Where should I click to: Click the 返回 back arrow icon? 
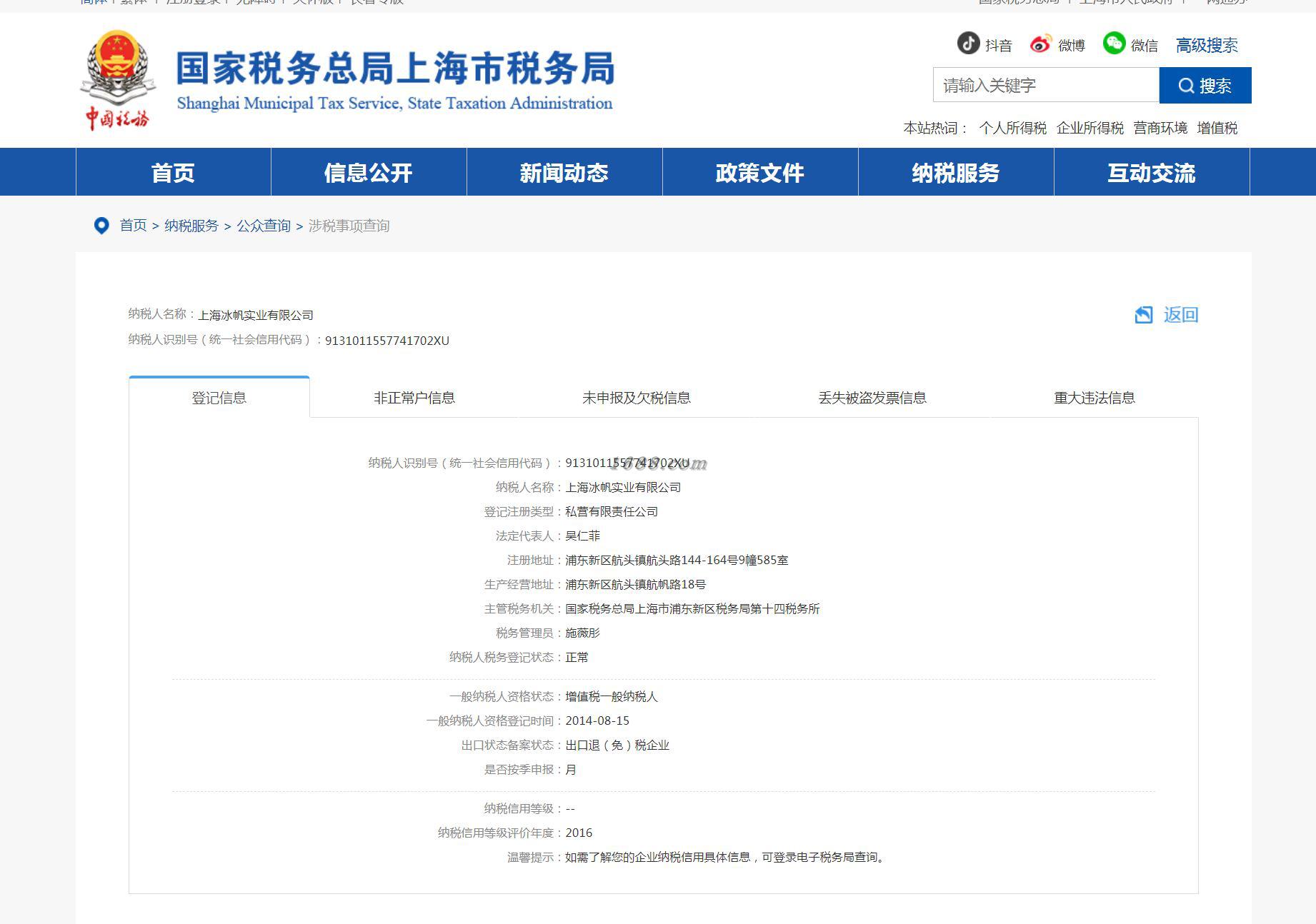point(1144,315)
